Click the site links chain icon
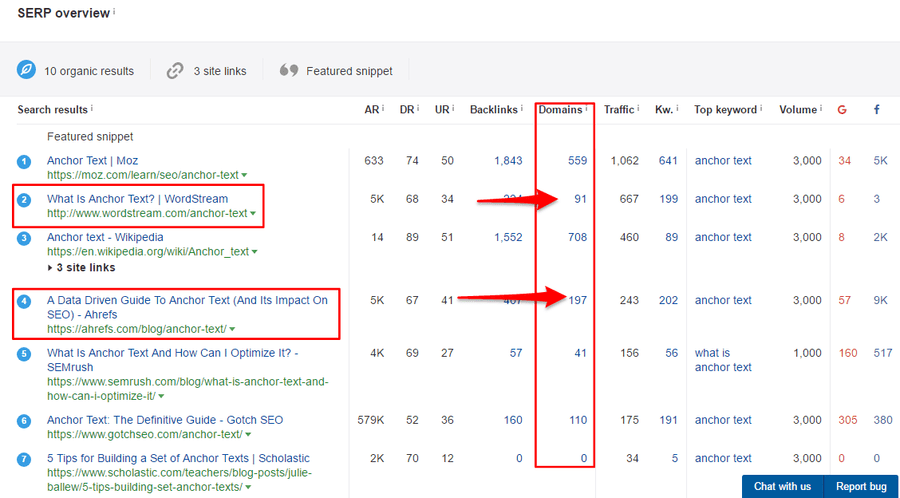Screen dimensions: 900x498 176,71
